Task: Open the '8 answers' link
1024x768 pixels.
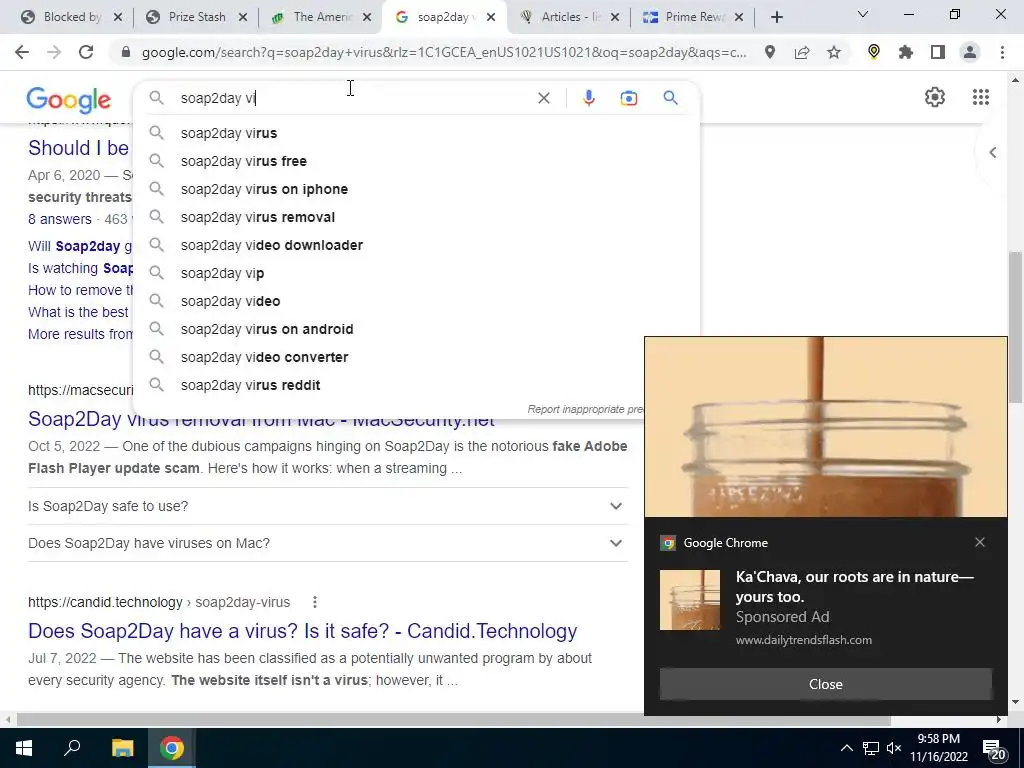Action: 59,219
